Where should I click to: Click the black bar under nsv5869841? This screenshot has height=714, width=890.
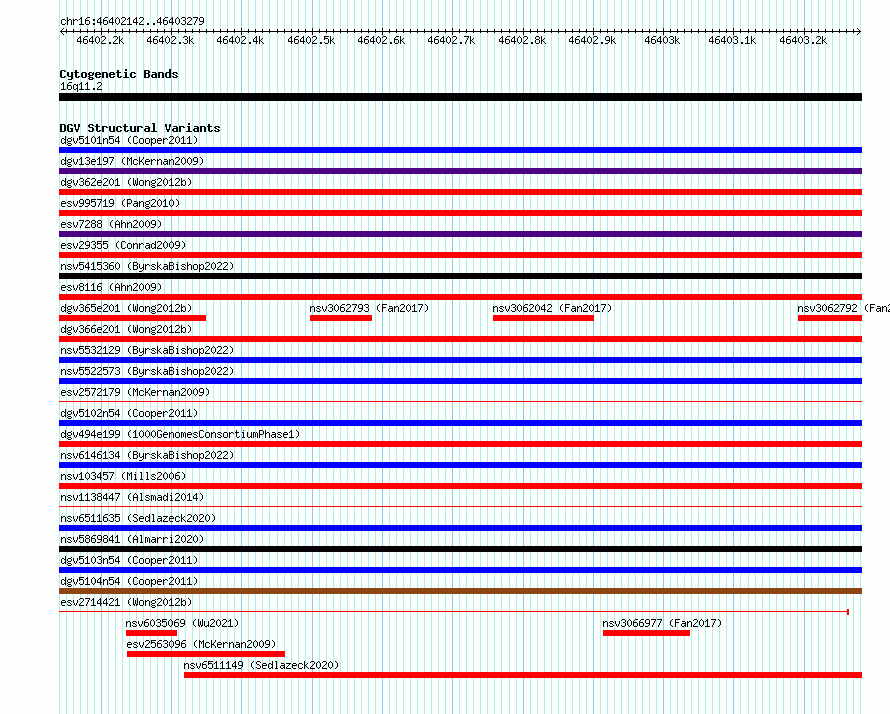click(460, 549)
